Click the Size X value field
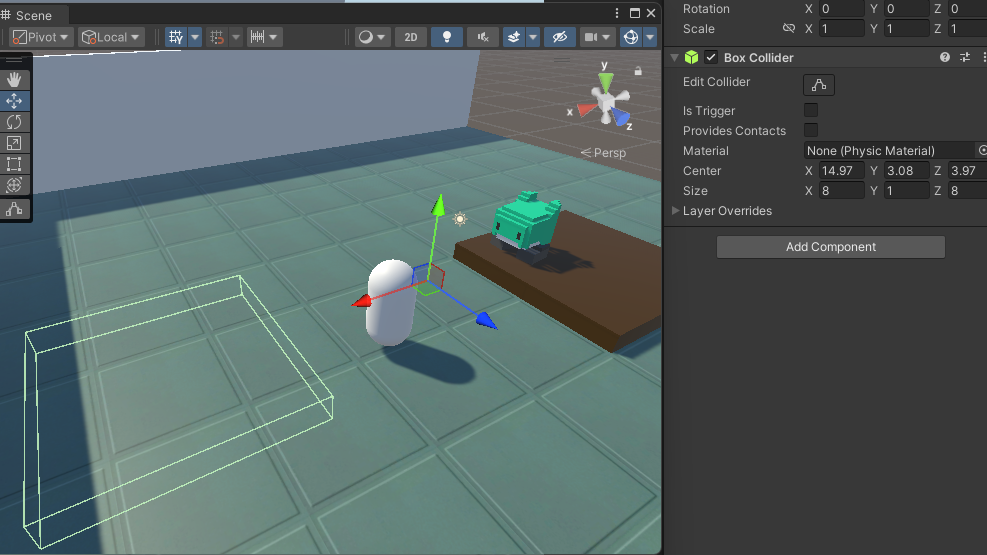 pyautogui.click(x=842, y=191)
